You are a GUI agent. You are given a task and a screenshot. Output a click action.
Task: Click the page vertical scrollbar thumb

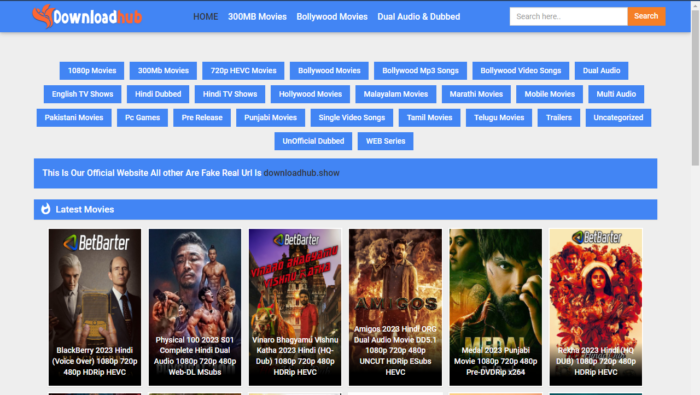(695, 87)
